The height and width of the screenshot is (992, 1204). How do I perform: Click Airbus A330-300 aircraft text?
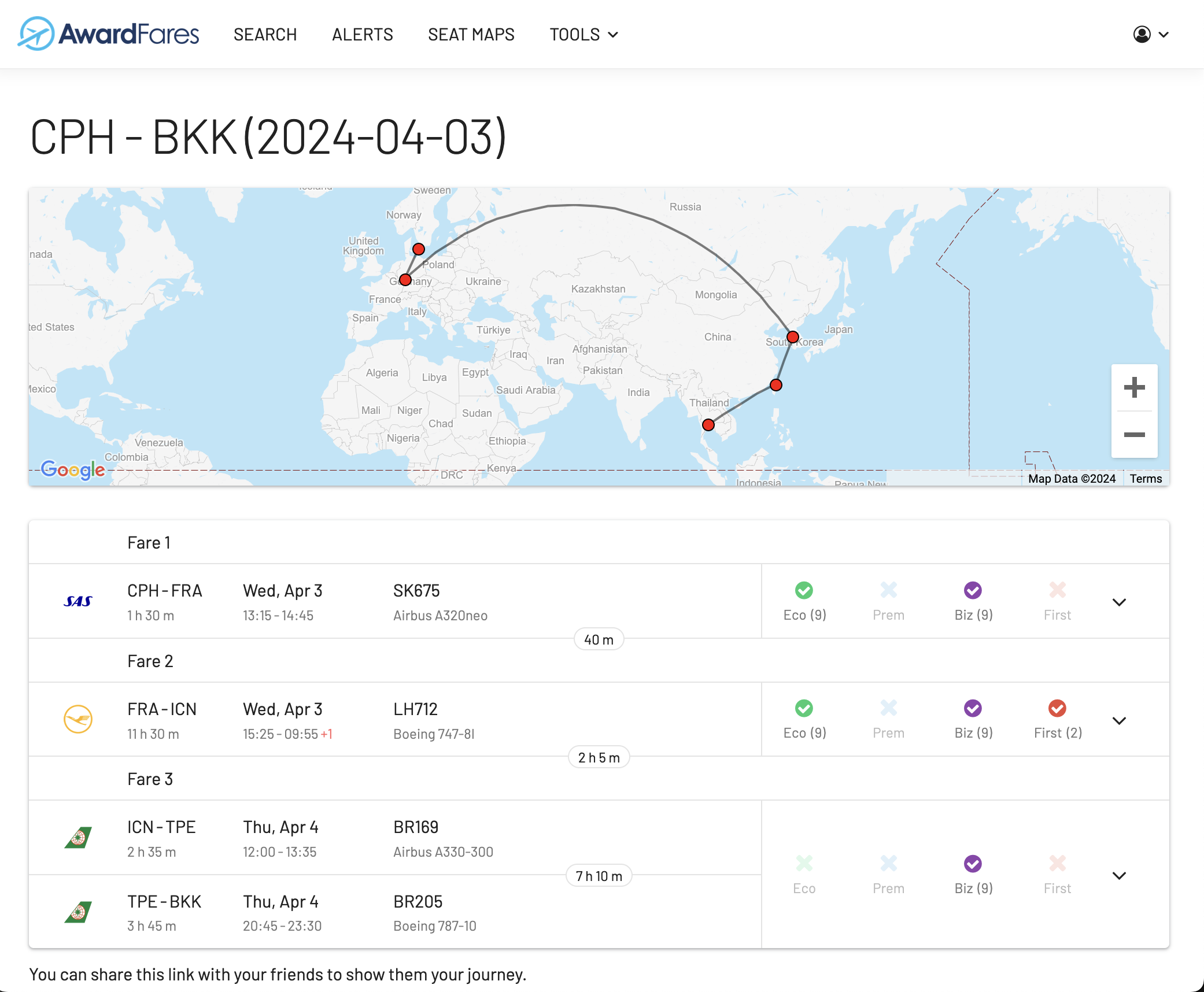[x=443, y=852]
